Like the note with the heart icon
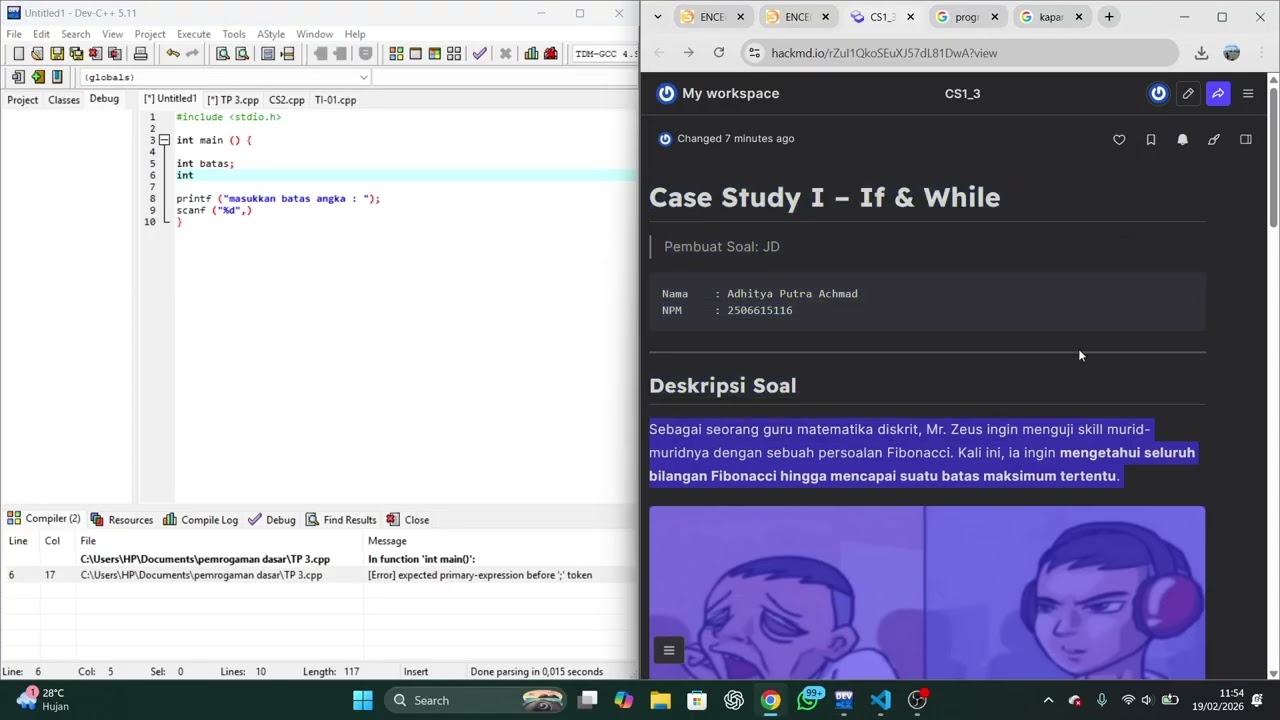 point(1119,140)
